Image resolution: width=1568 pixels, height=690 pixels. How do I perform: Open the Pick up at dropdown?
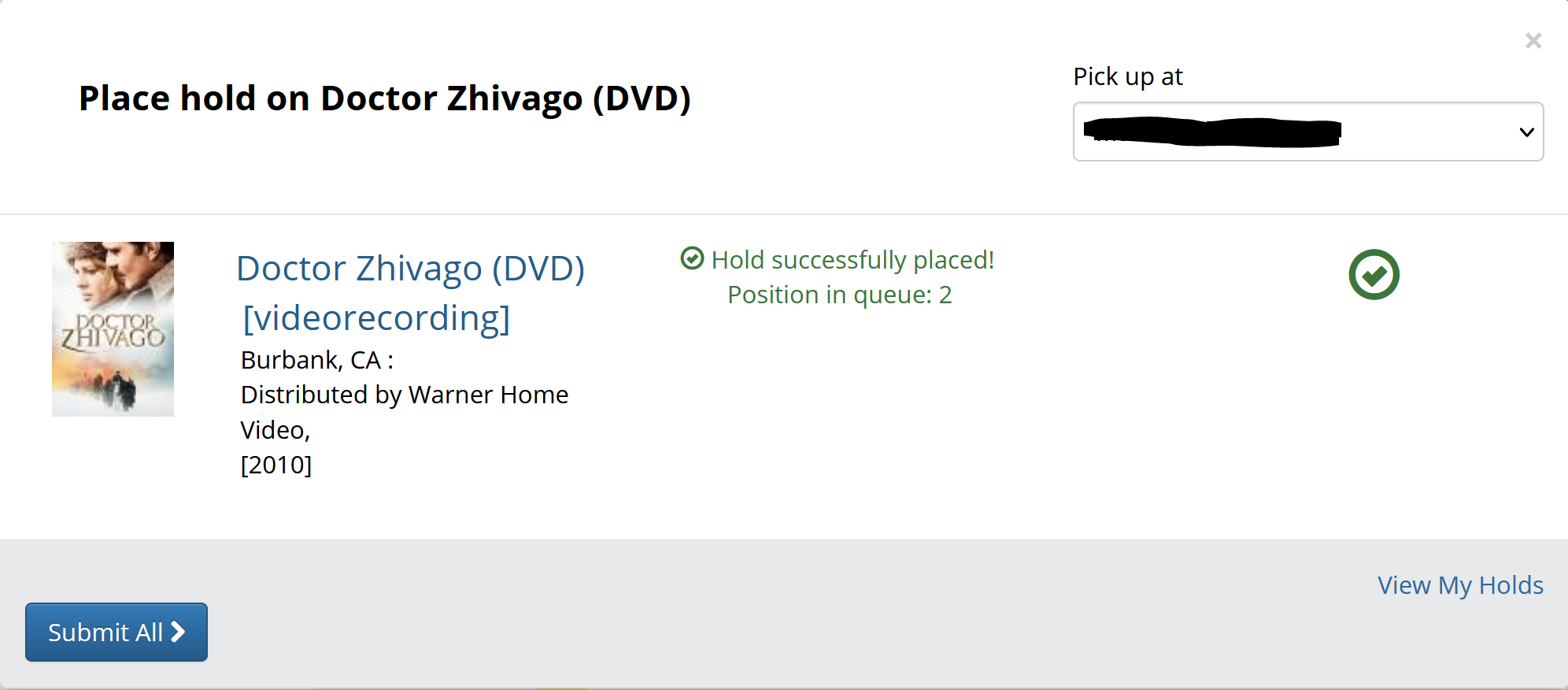coord(1308,132)
